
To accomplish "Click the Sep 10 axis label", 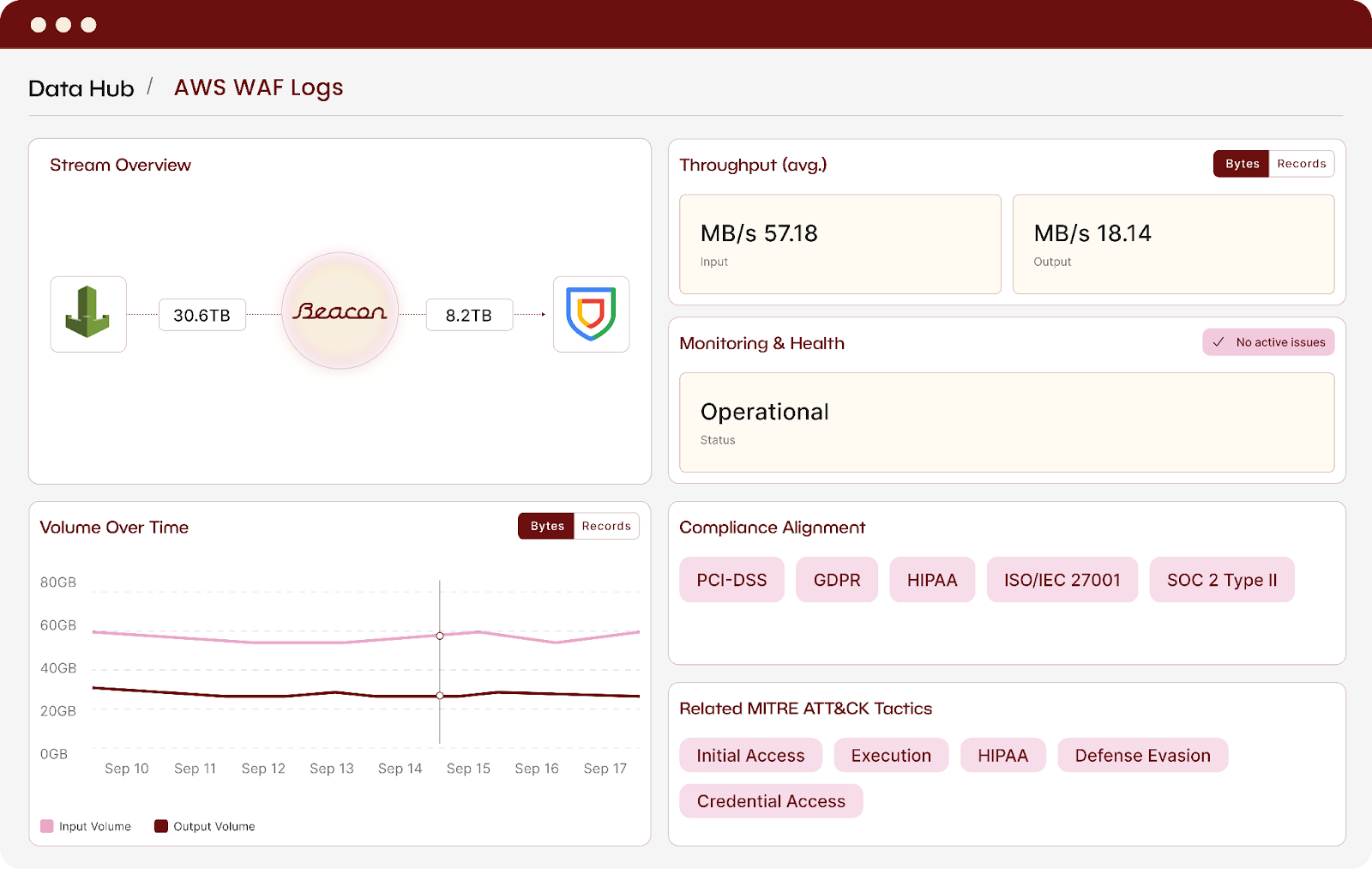I will 127,769.
